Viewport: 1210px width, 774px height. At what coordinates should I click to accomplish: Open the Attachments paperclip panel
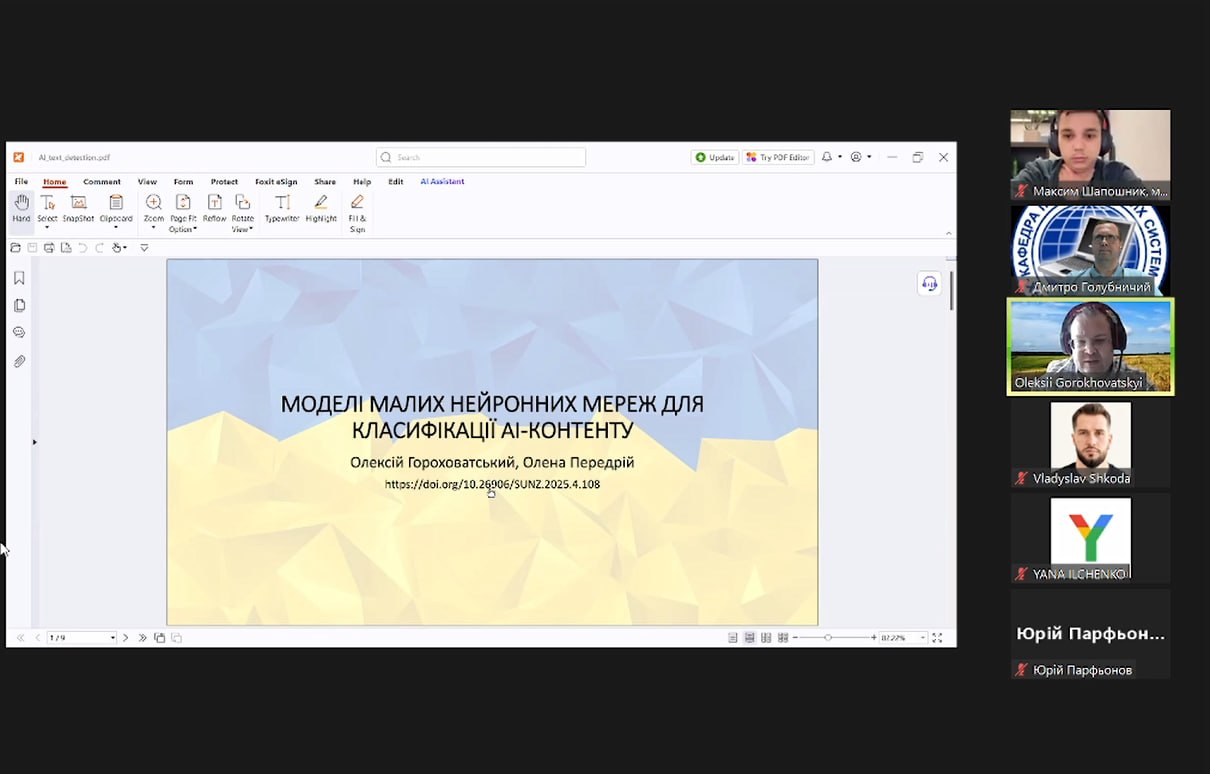[x=19, y=361]
